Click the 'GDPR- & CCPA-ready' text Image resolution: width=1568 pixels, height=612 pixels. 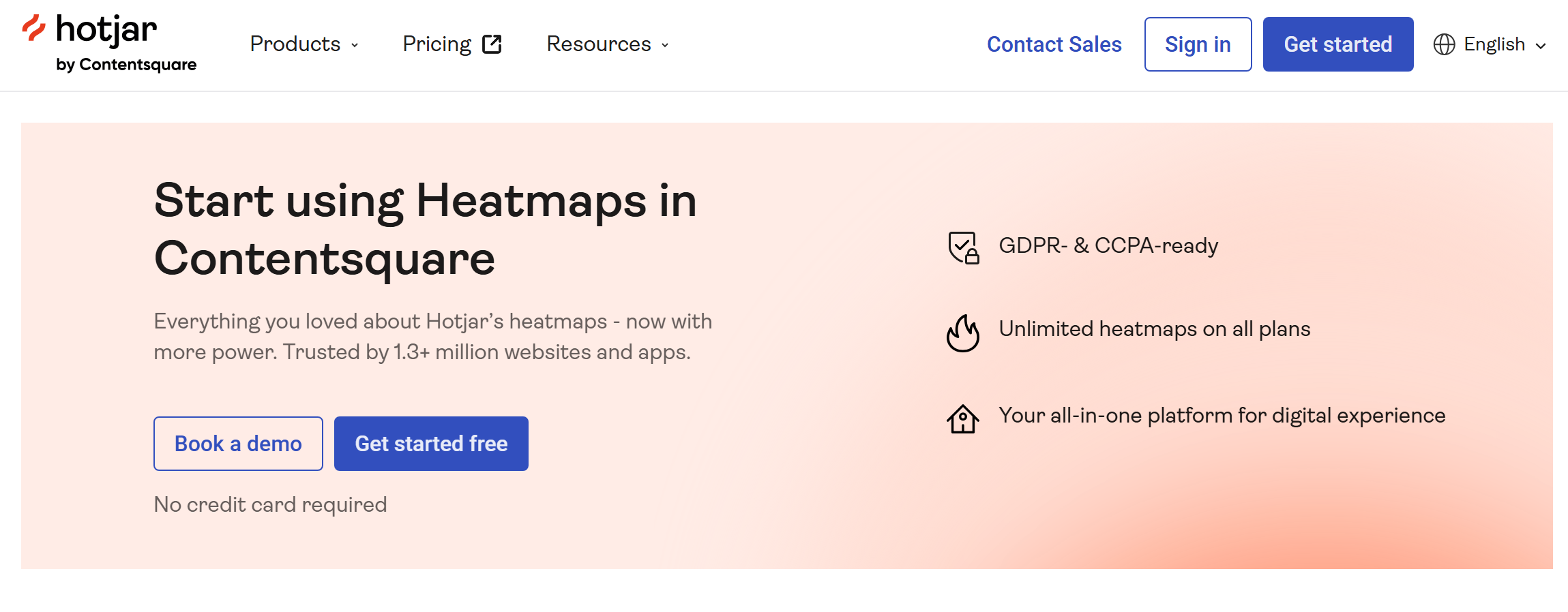pyautogui.click(x=1108, y=245)
